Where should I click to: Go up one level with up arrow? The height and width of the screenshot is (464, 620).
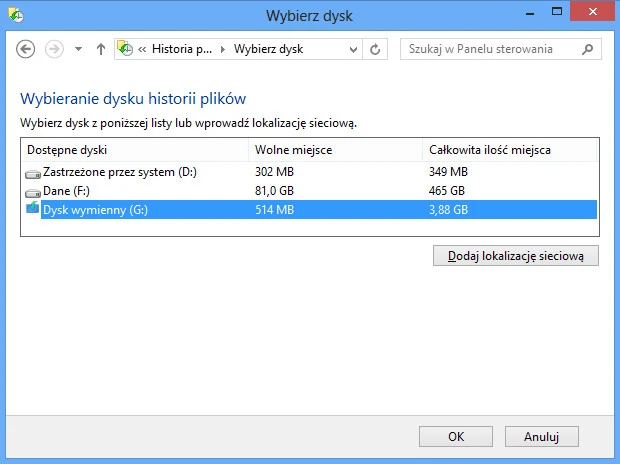click(x=100, y=49)
